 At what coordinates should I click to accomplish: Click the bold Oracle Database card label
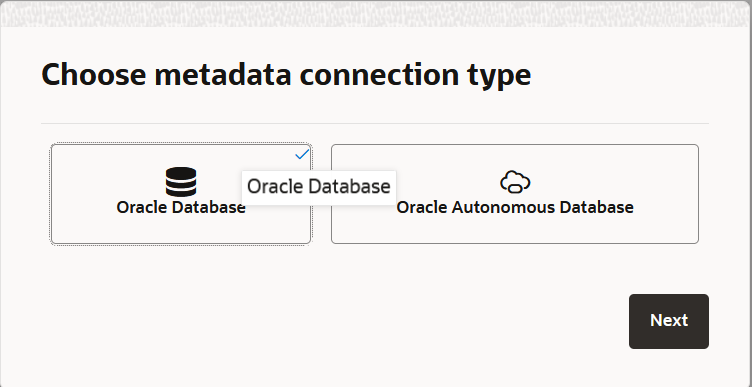(181, 208)
